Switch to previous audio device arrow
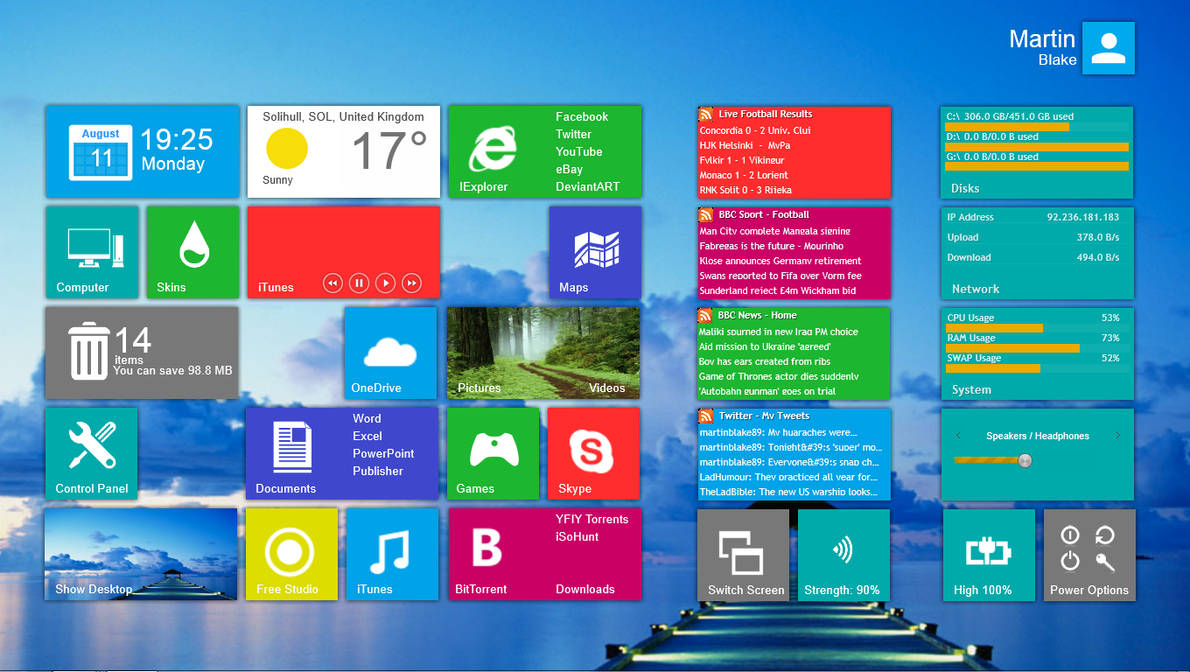This screenshot has width=1190, height=672. pos(959,436)
